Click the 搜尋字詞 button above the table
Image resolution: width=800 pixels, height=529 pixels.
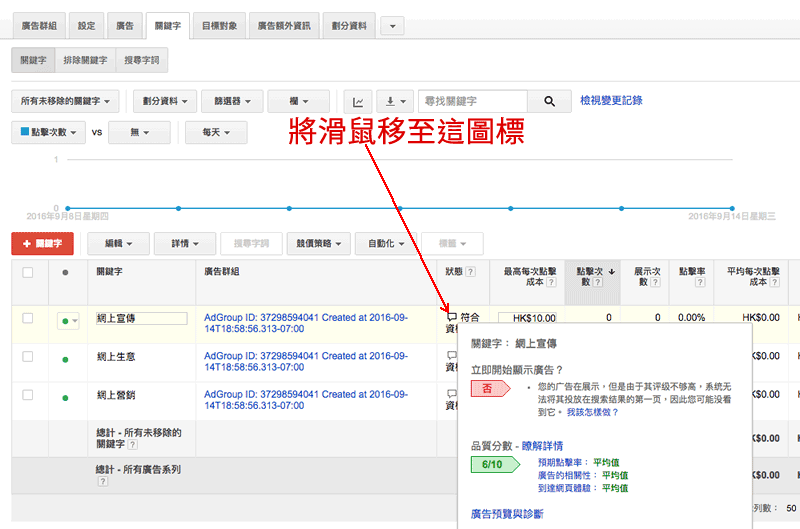[252, 243]
